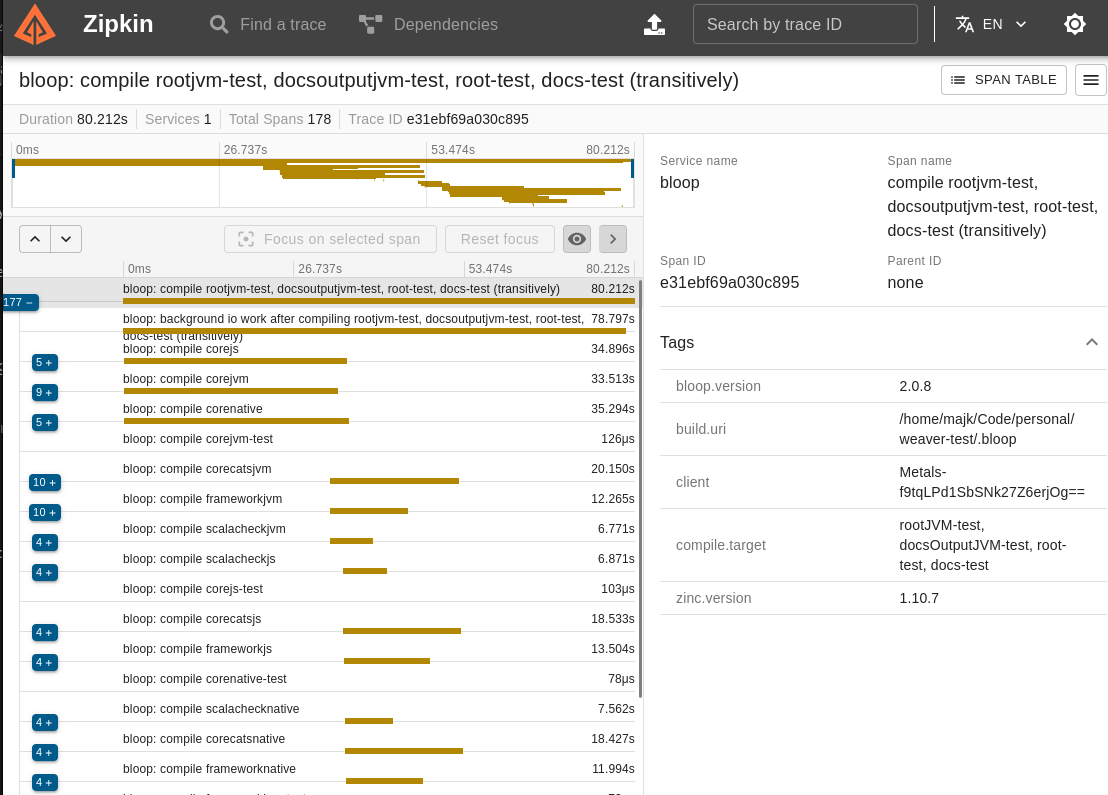The image size is (1108, 795).
Task: Click the Focus on selected span button
Action: (x=330, y=239)
